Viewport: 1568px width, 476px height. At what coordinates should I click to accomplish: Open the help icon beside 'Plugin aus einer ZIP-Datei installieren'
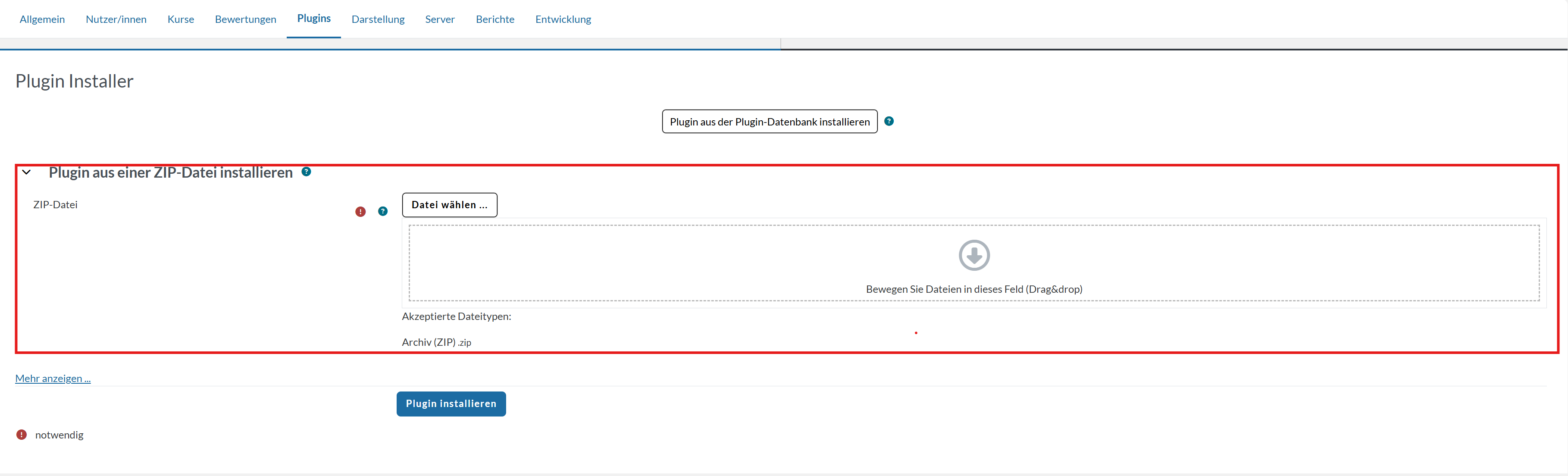point(306,172)
